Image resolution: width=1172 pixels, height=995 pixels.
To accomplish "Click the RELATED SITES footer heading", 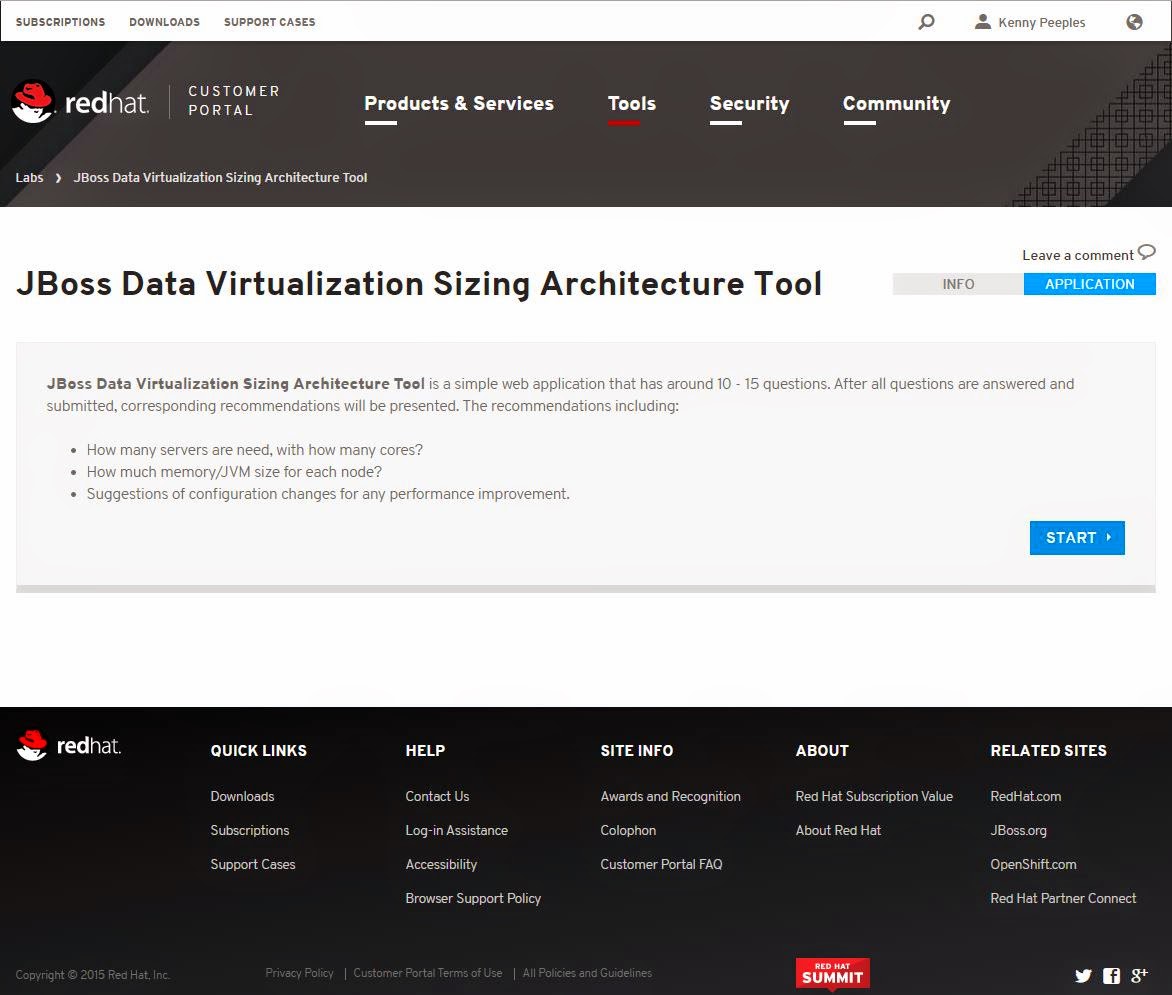I will [1048, 751].
